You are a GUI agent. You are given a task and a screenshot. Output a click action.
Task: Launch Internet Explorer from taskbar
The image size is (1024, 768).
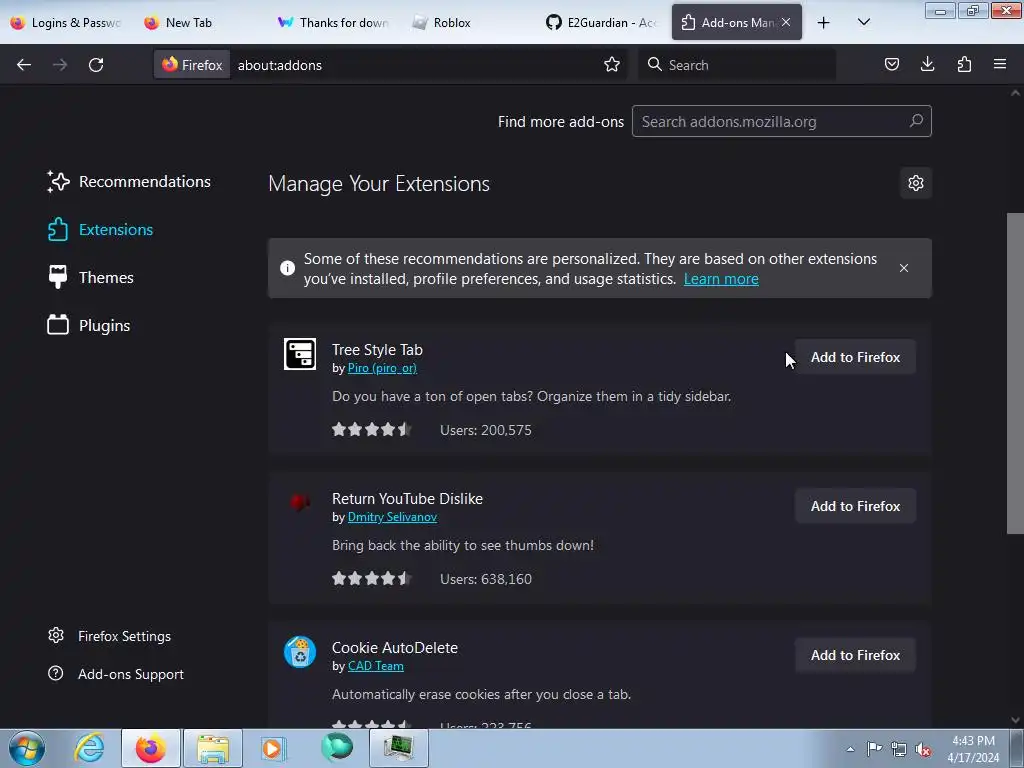click(x=89, y=748)
